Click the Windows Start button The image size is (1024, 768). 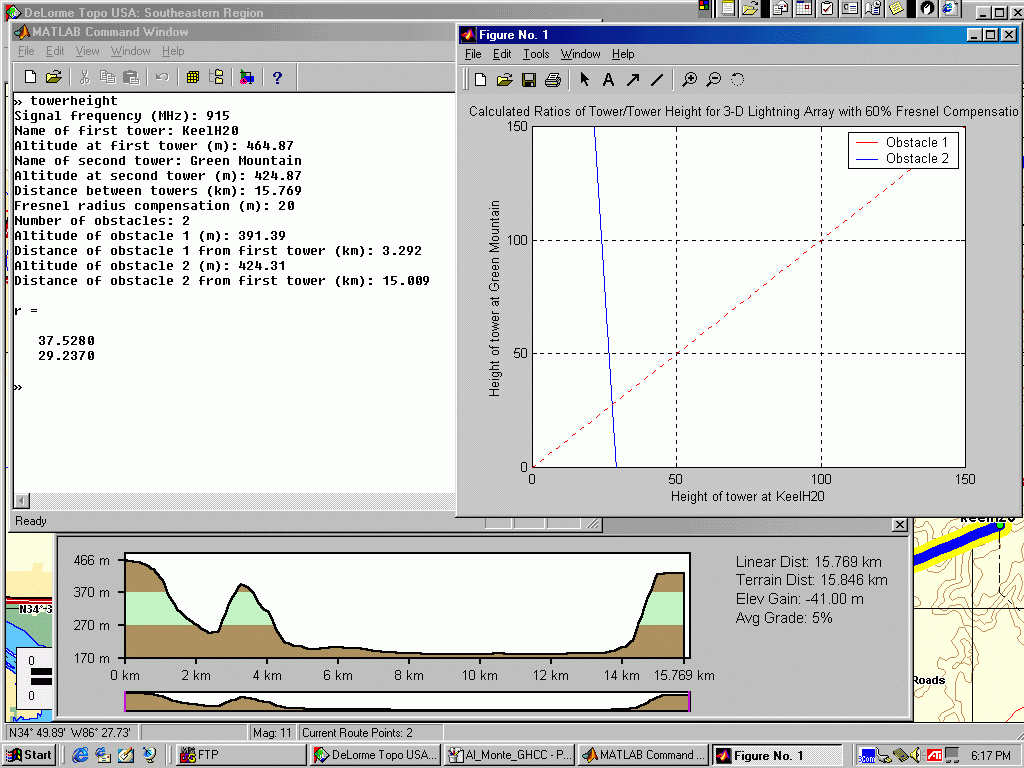pyautogui.click(x=29, y=755)
